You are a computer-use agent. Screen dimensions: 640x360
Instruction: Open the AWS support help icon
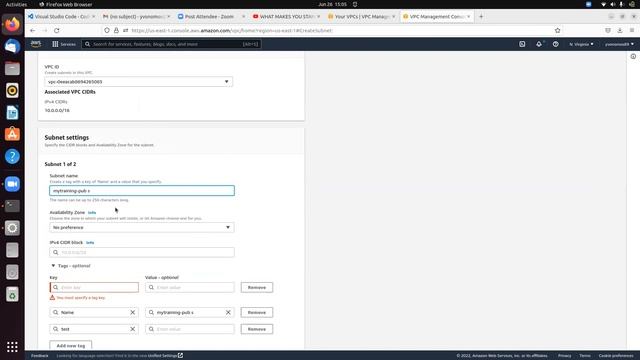[556, 44]
